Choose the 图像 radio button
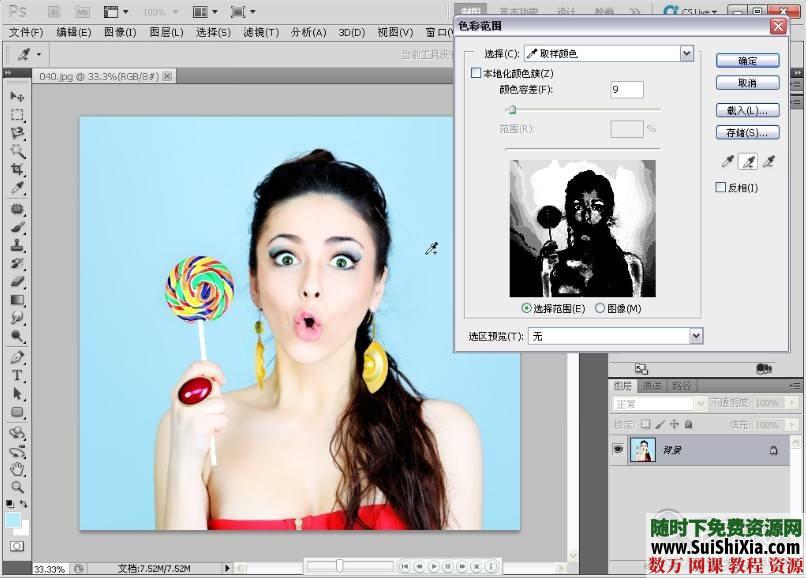Screen dimensions: 806x578 [600, 308]
